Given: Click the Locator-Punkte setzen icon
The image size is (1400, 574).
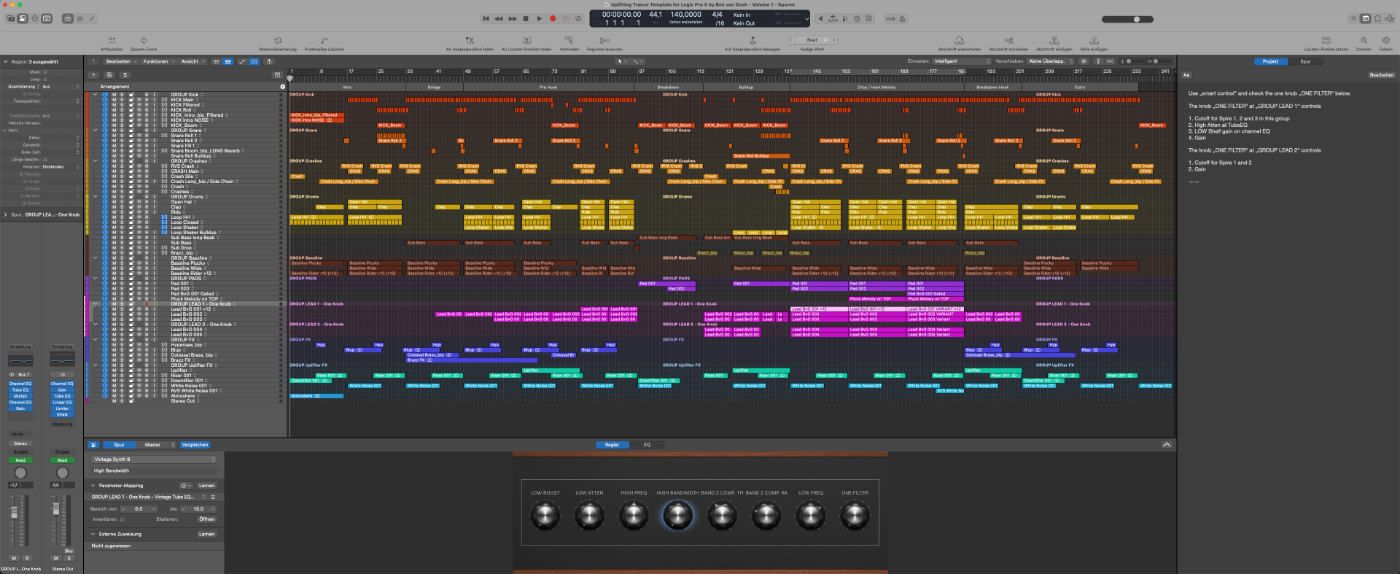Looking at the screenshot, I should (1326, 43).
